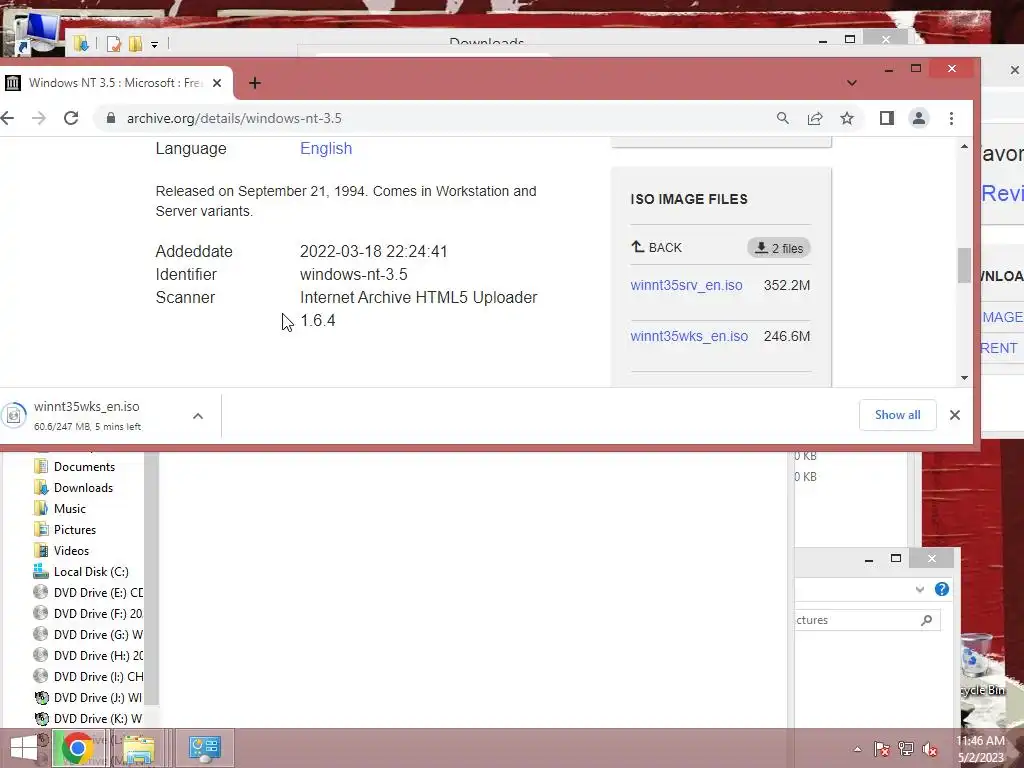Open Documents in Explorer navigation pane

click(x=84, y=467)
